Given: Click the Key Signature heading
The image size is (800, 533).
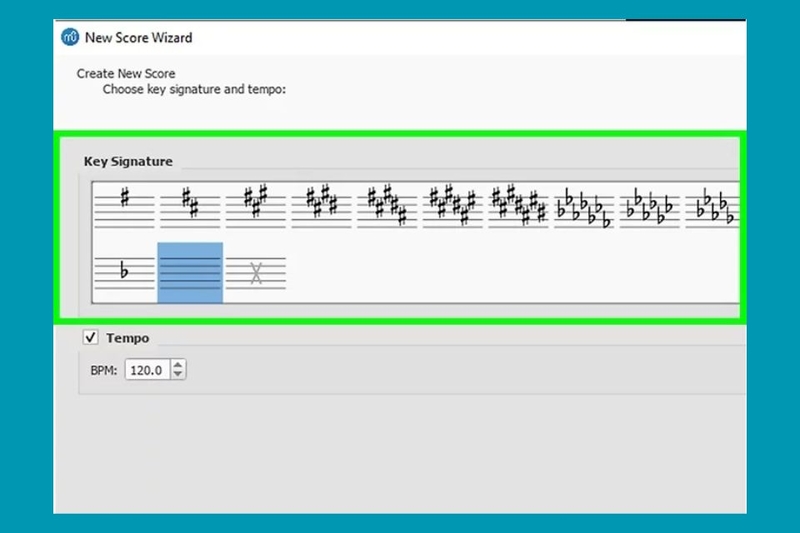Looking at the screenshot, I should (128, 161).
